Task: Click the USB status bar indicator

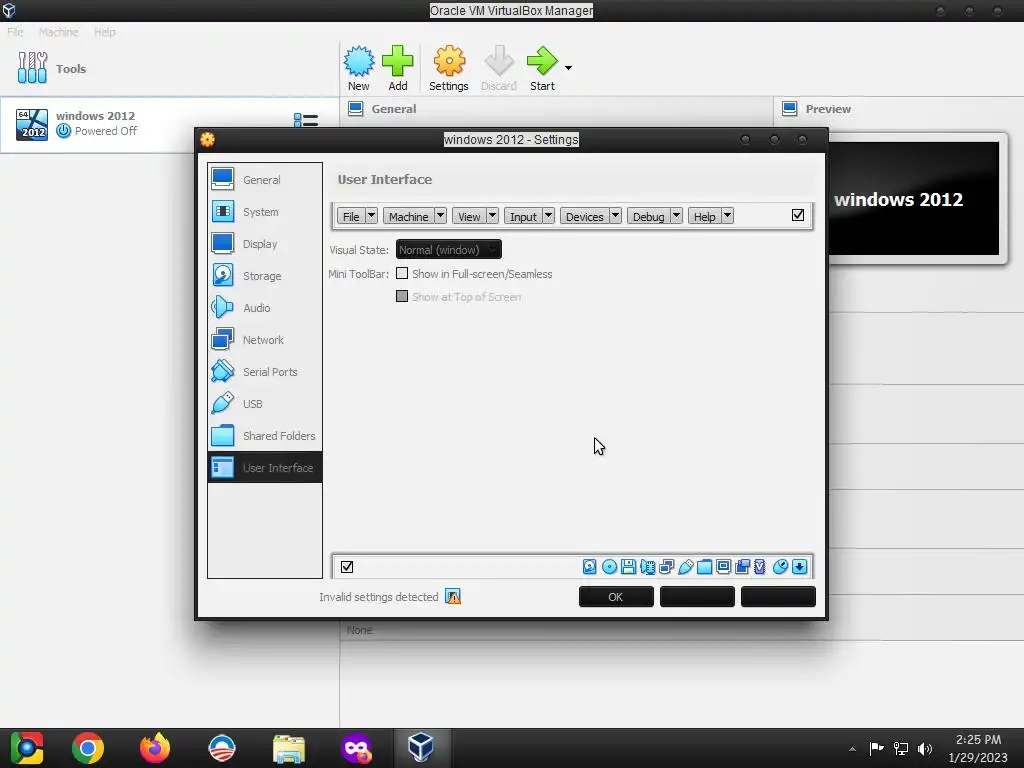Action: pos(686,567)
